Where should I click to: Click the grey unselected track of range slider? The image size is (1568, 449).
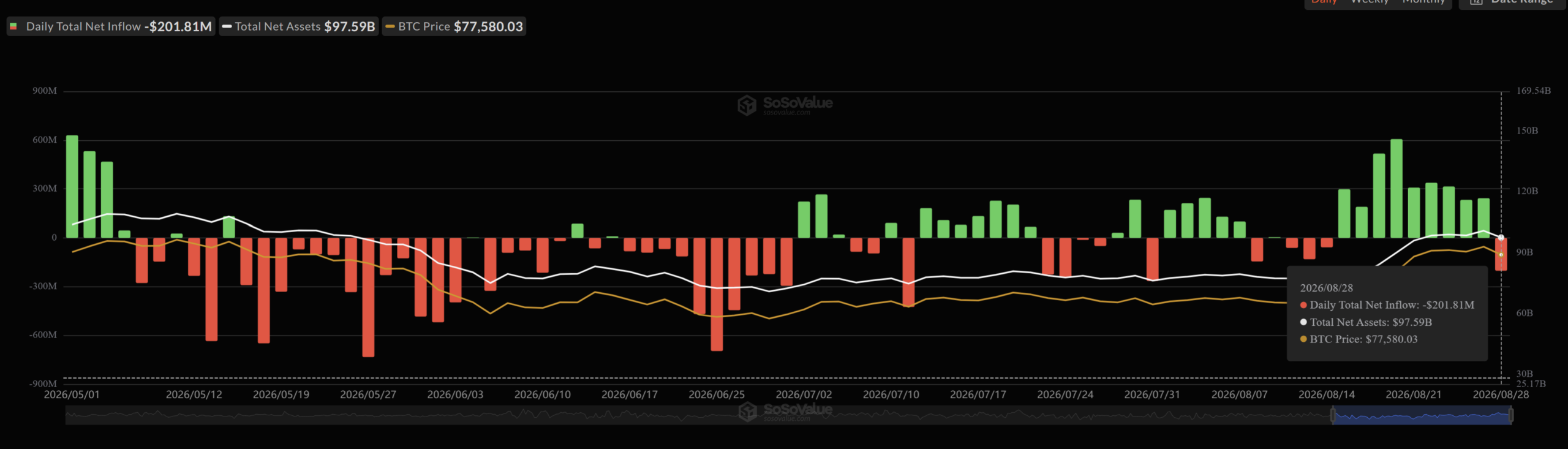click(698, 417)
